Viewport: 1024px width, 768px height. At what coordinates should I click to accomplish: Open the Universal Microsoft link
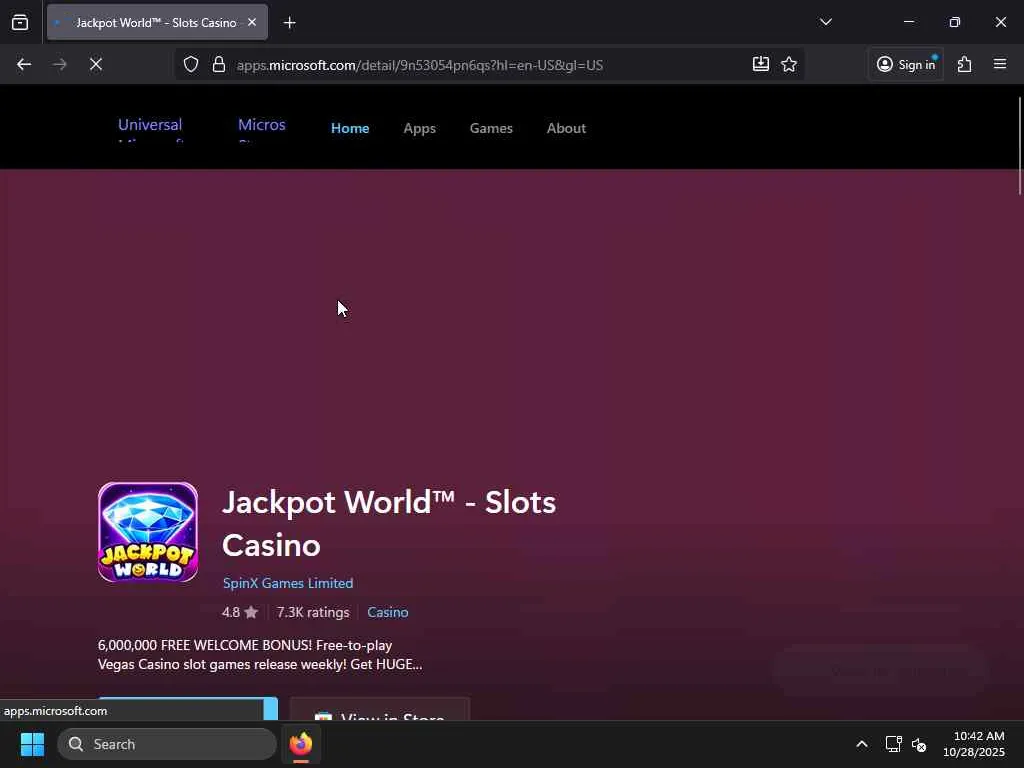(x=150, y=129)
